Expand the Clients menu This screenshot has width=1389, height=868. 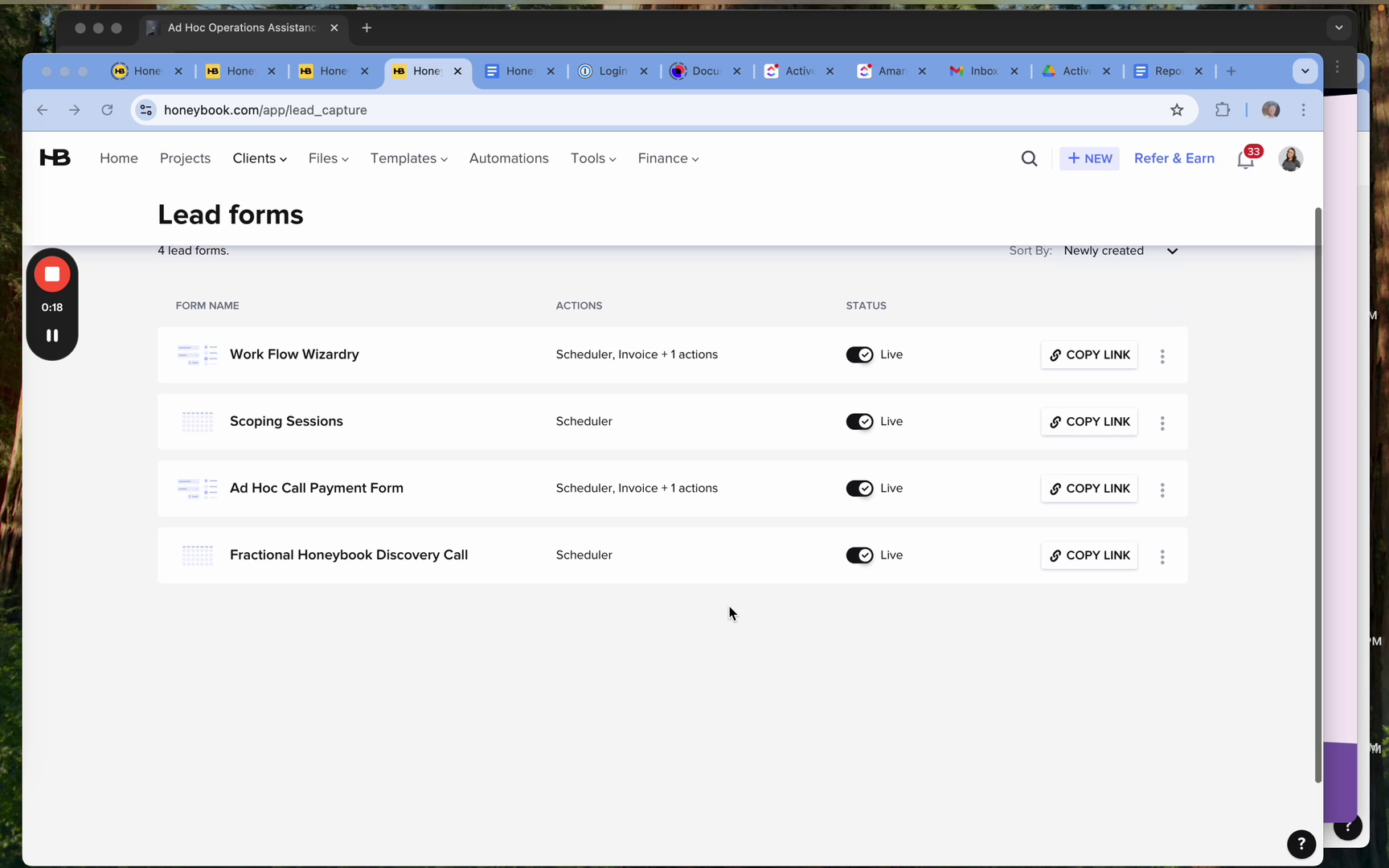(260, 158)
